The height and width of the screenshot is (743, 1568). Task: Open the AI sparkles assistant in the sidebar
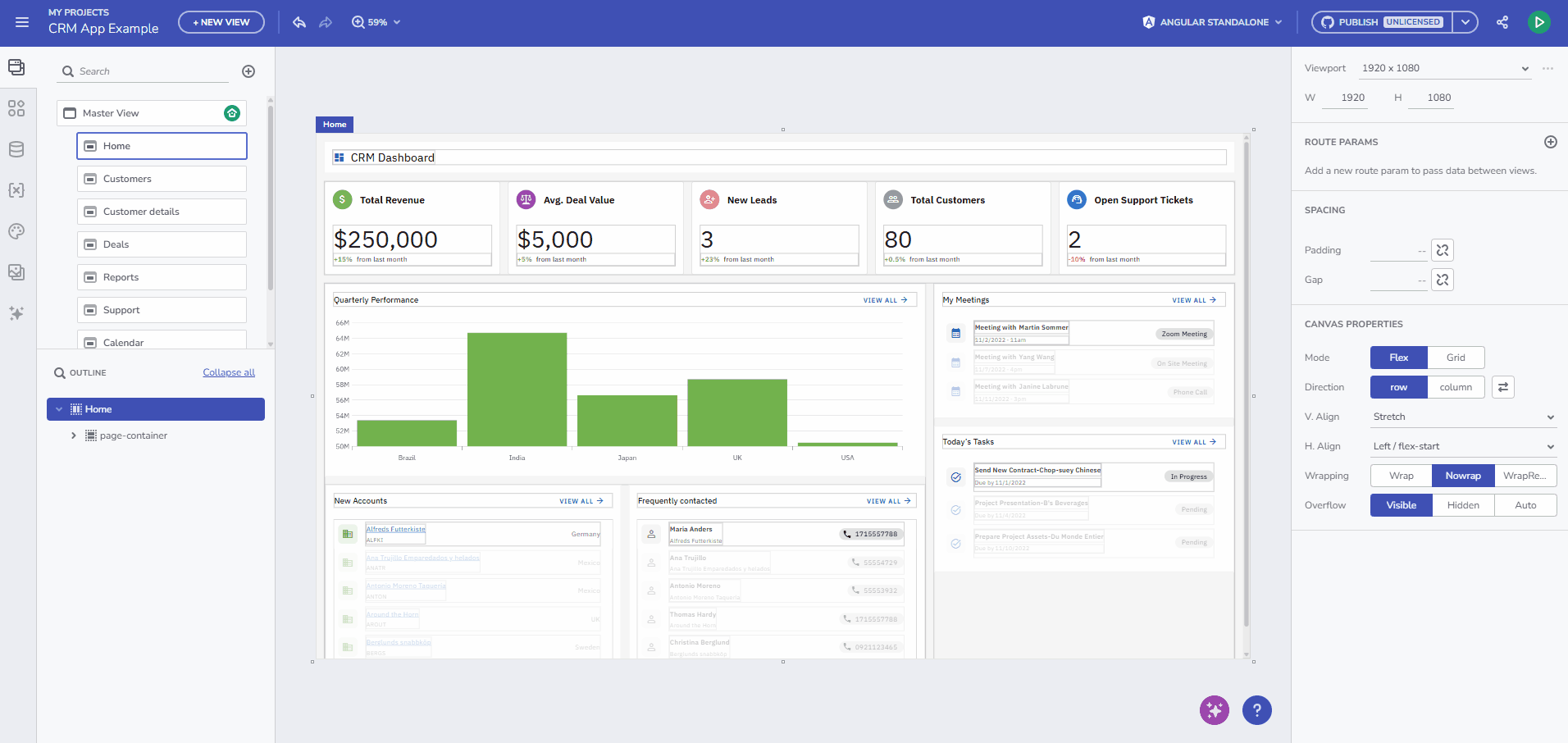tap(16, 312)
